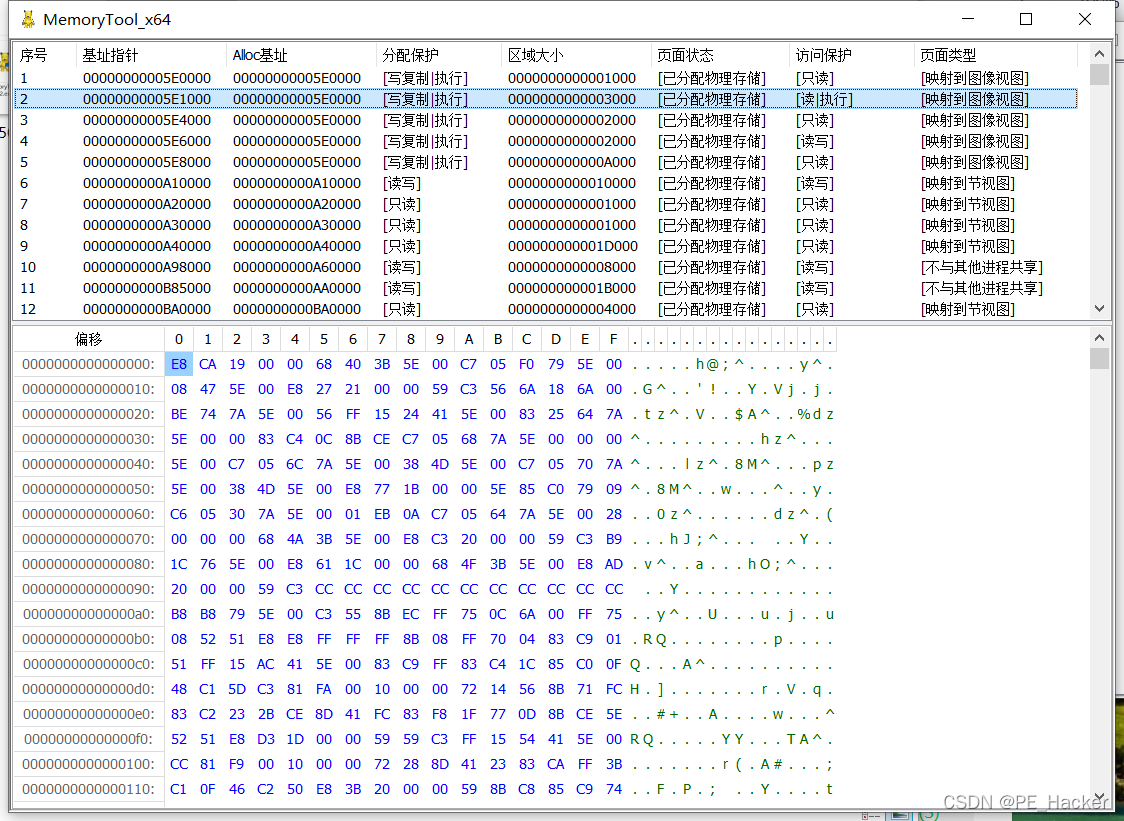Click byte B8 starting row 00000000000000a0
This screenshot has height=821, width=1124.
click(x=178, y=614)
